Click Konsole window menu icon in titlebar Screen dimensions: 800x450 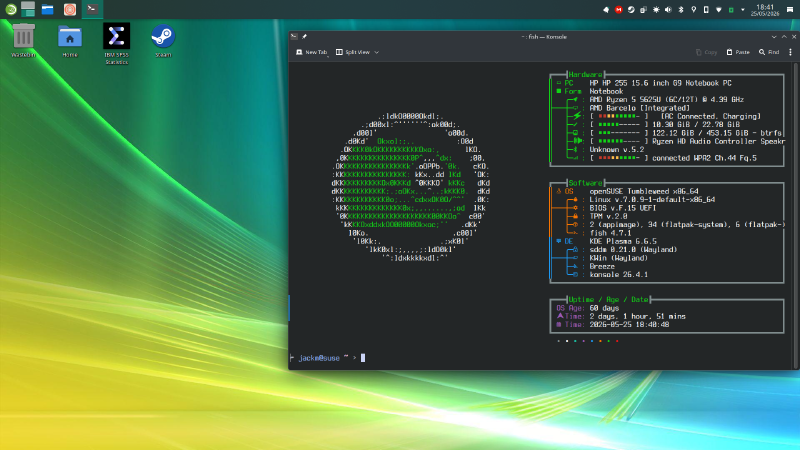(294, 37)
